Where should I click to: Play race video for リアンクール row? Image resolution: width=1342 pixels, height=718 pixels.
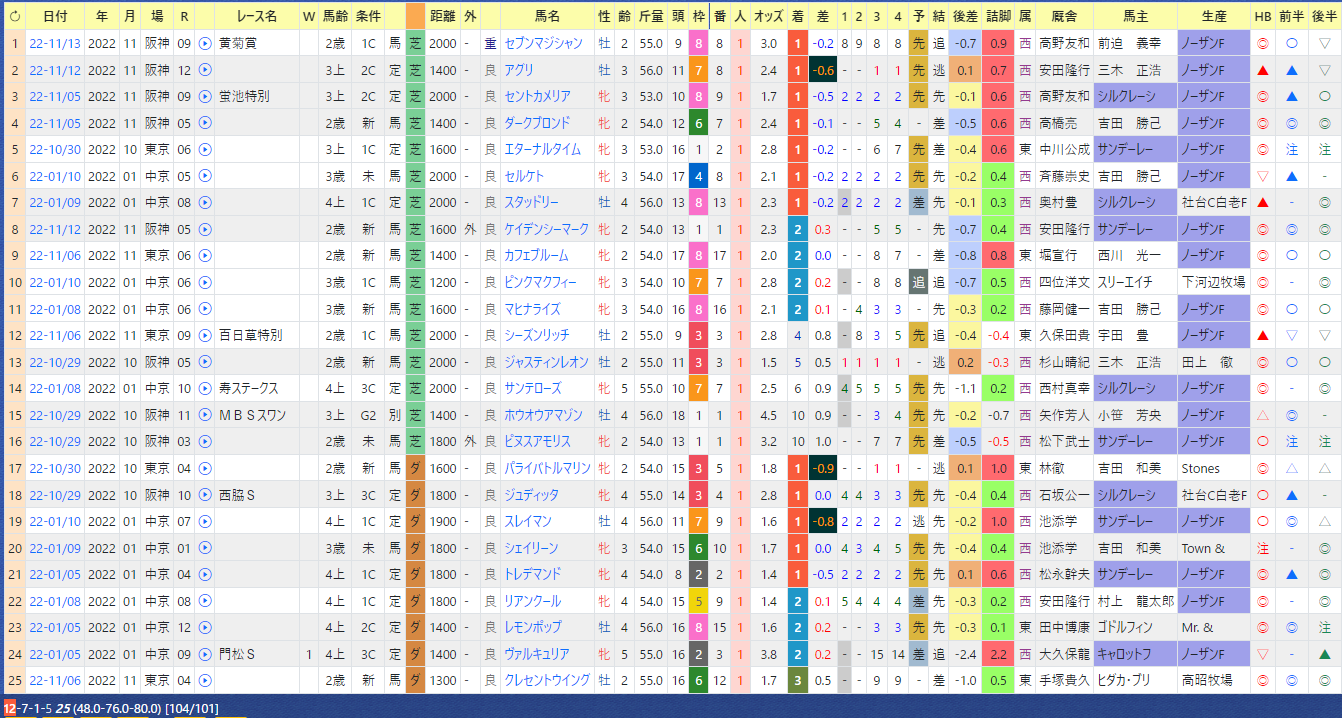pos(205,601)
